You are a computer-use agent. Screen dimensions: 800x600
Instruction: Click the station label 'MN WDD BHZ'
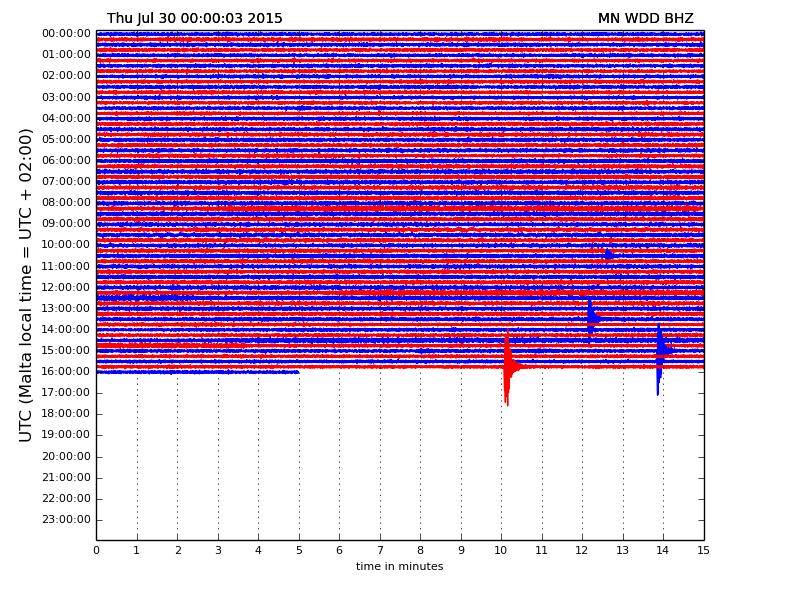(x=645, y=18)
